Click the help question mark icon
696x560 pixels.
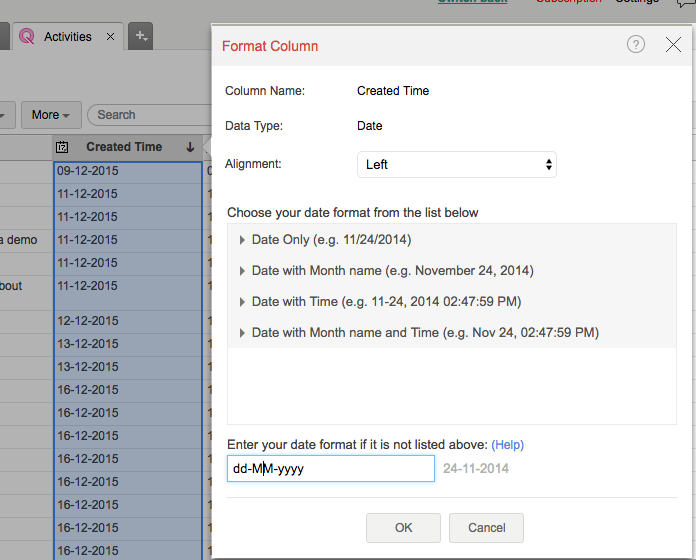(x=636, y=45)
